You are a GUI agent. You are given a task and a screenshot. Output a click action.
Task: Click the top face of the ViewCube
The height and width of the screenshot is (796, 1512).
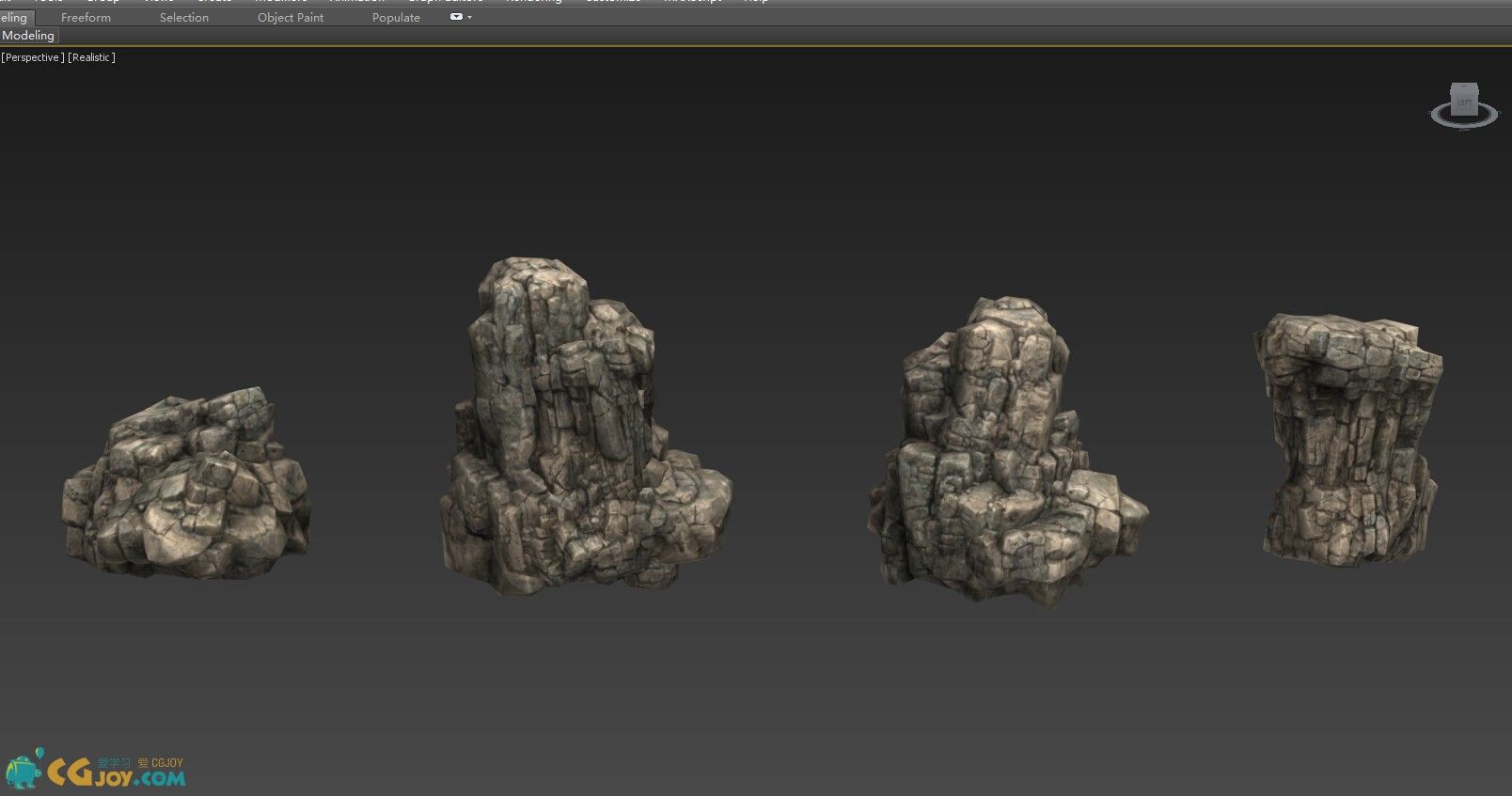[1464, 86]
